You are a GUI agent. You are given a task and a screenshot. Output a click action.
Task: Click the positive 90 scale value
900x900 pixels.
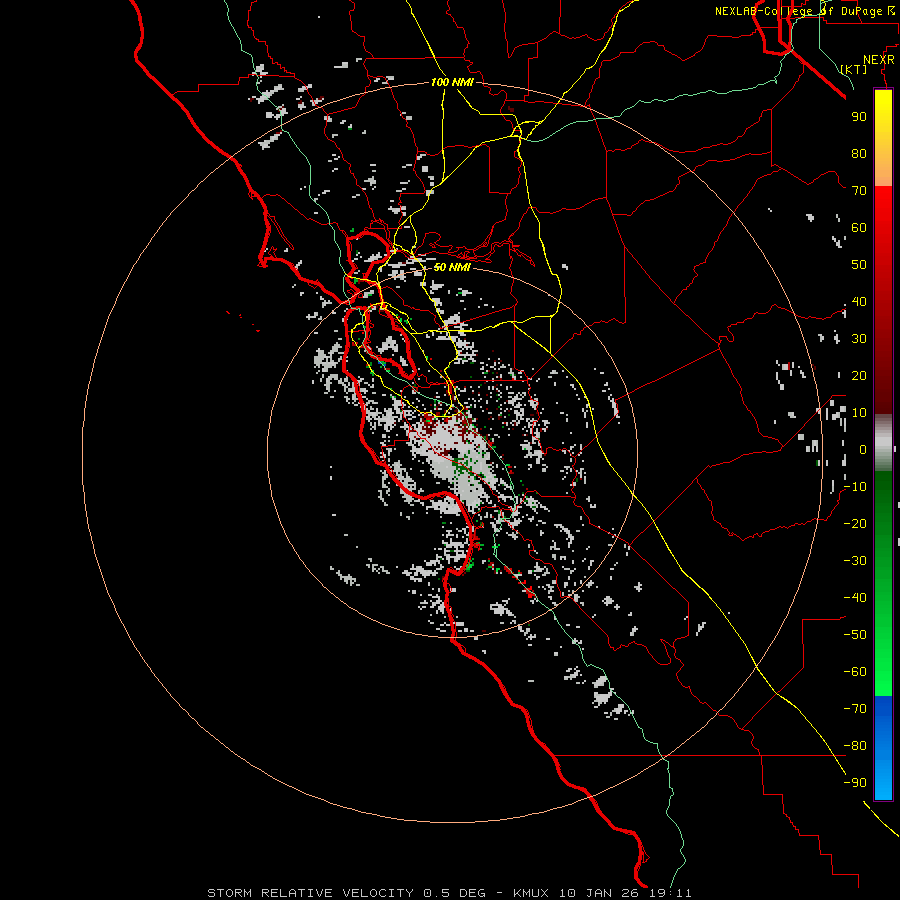tap(859, 117)
